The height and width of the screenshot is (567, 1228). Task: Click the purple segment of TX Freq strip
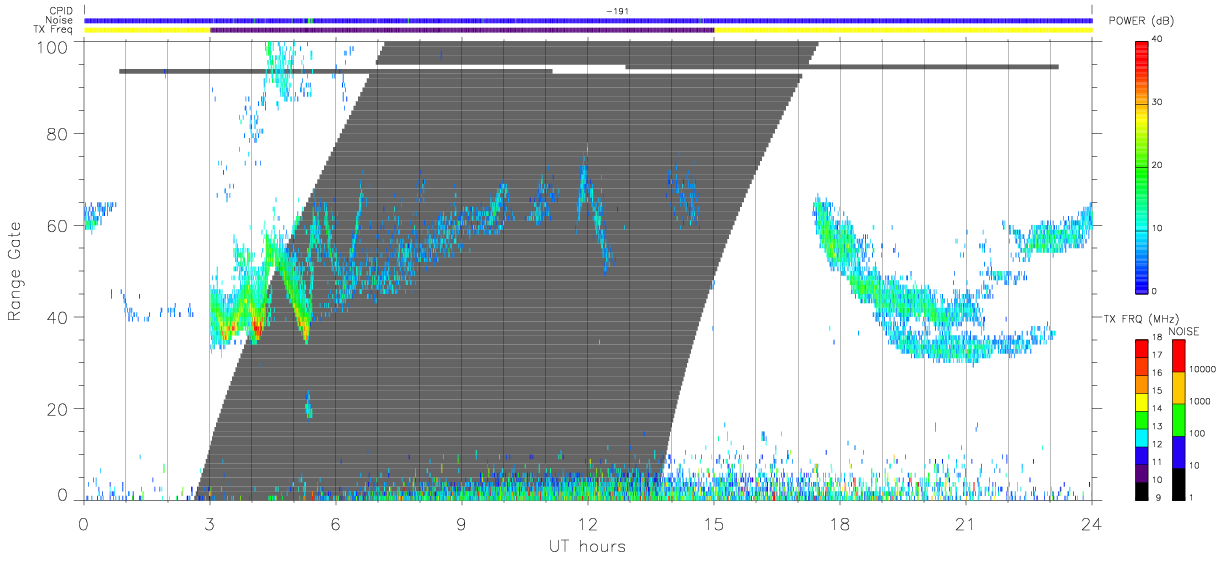pyautogui.click(x=462, y=30)
